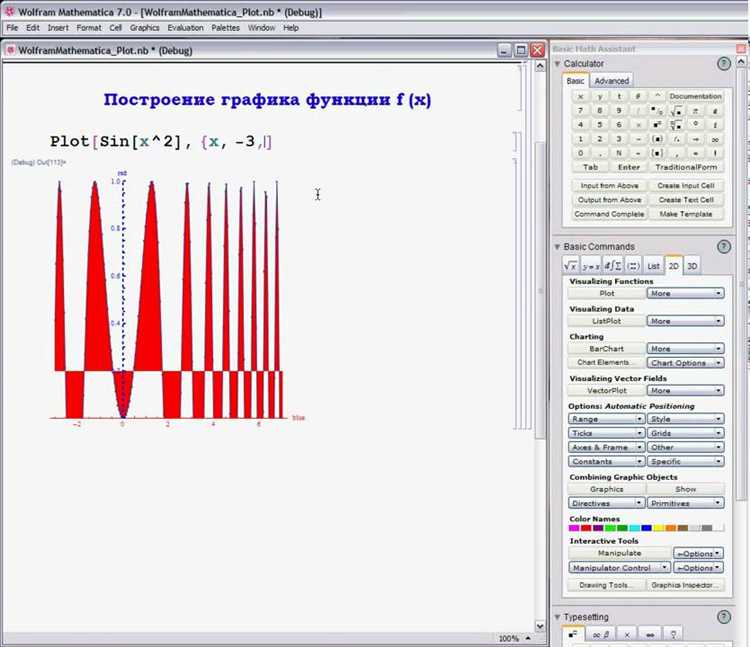Switch to the Advanced calculator tab
750x647 pixels.
[x=611, y=81]
